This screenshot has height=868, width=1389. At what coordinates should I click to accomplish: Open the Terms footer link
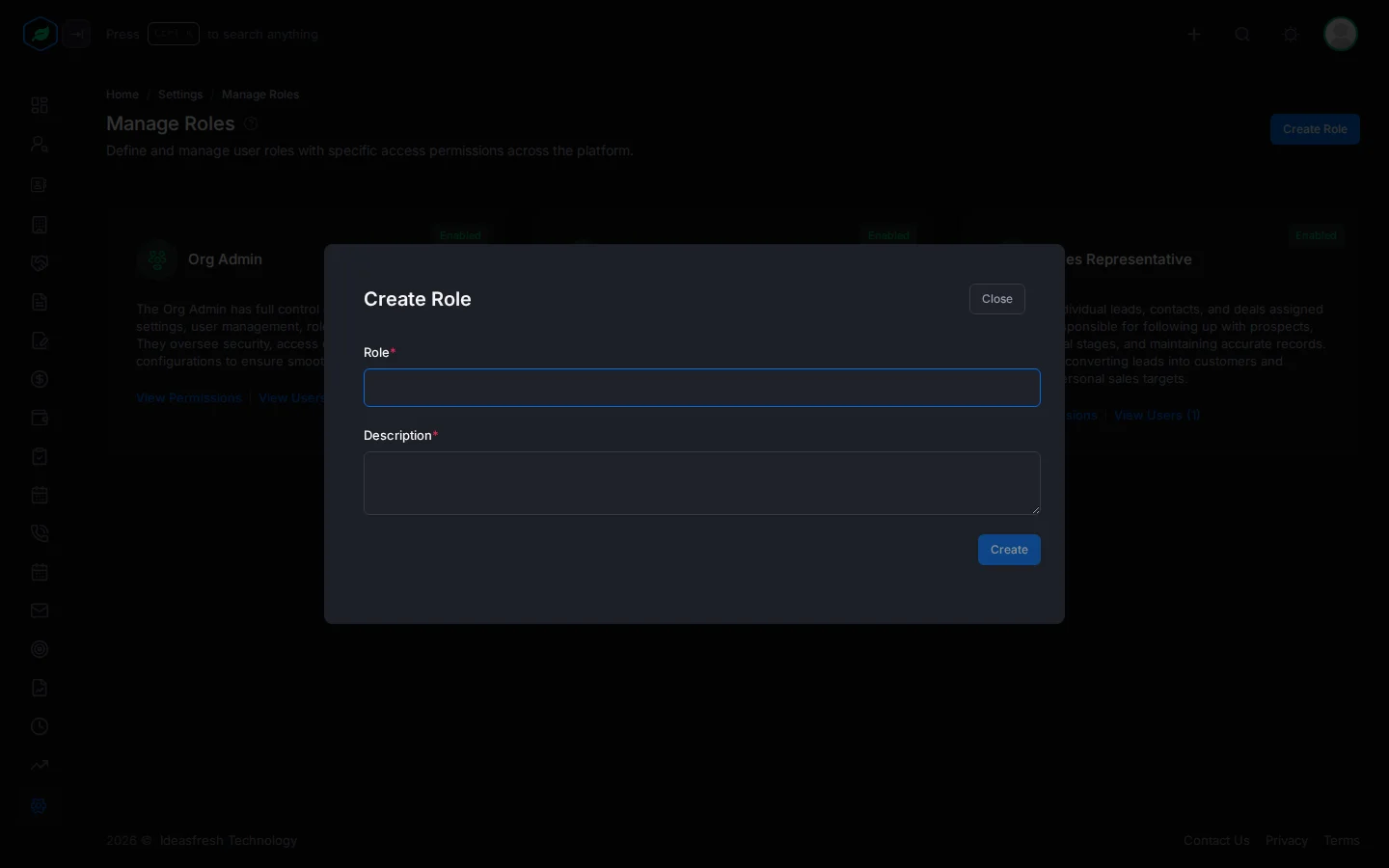[x=1342, y=841]
